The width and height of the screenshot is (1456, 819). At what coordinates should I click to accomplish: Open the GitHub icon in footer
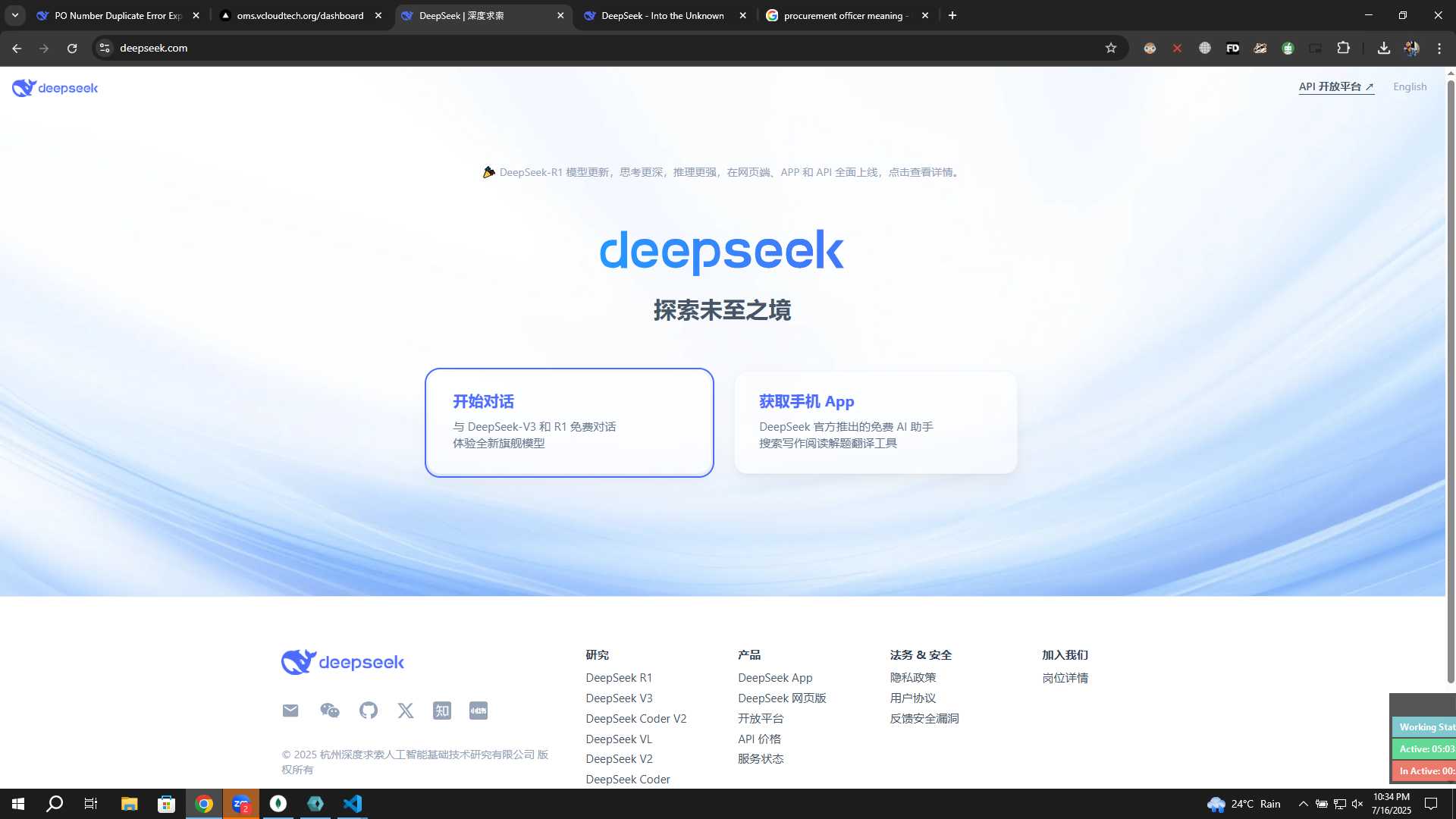click(x=369, y=711)
